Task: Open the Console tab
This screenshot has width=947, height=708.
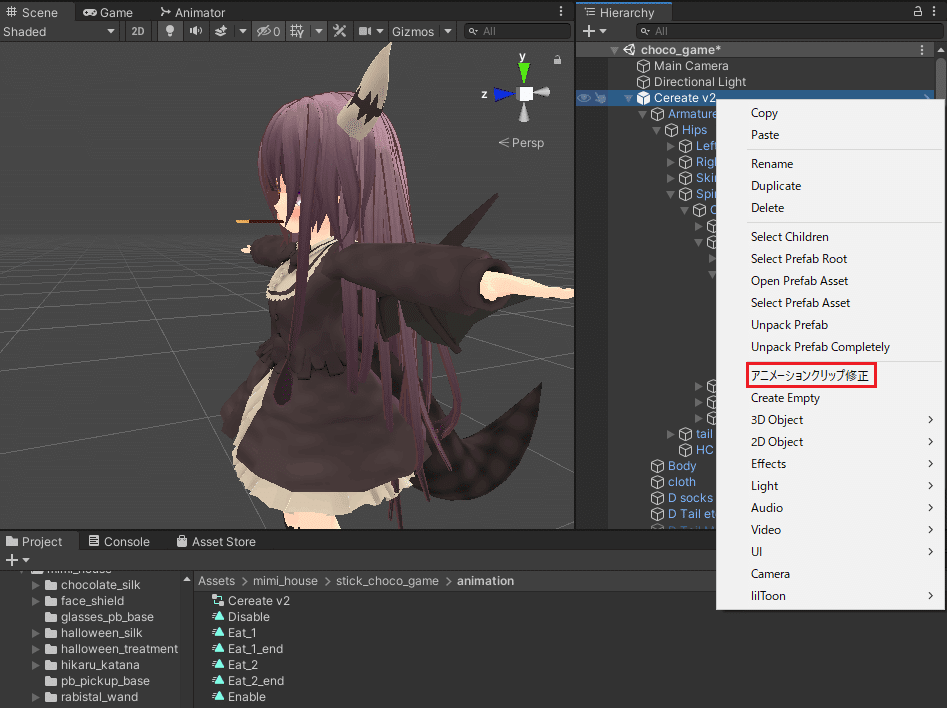Action: [120, 541]
